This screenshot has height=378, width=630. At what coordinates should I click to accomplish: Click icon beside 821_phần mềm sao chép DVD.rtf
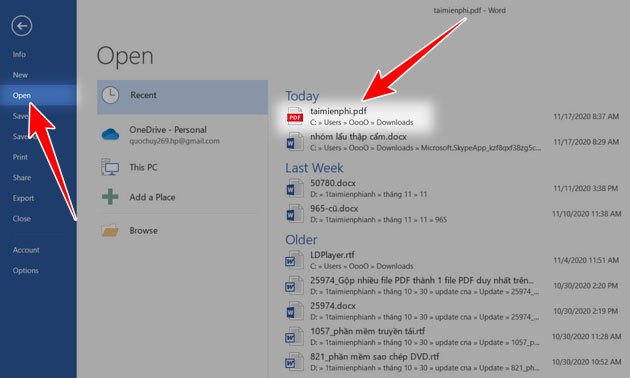pos(295,362)
